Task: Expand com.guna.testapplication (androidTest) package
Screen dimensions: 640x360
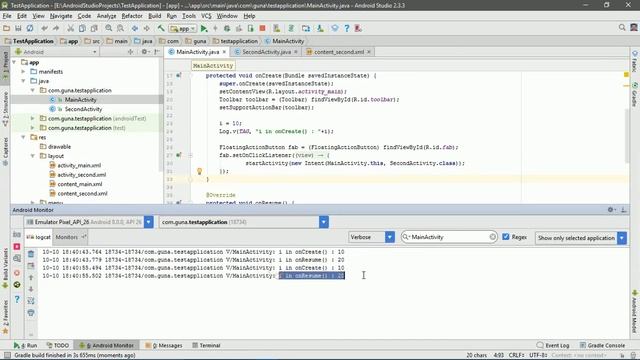Action: [33, 118]
